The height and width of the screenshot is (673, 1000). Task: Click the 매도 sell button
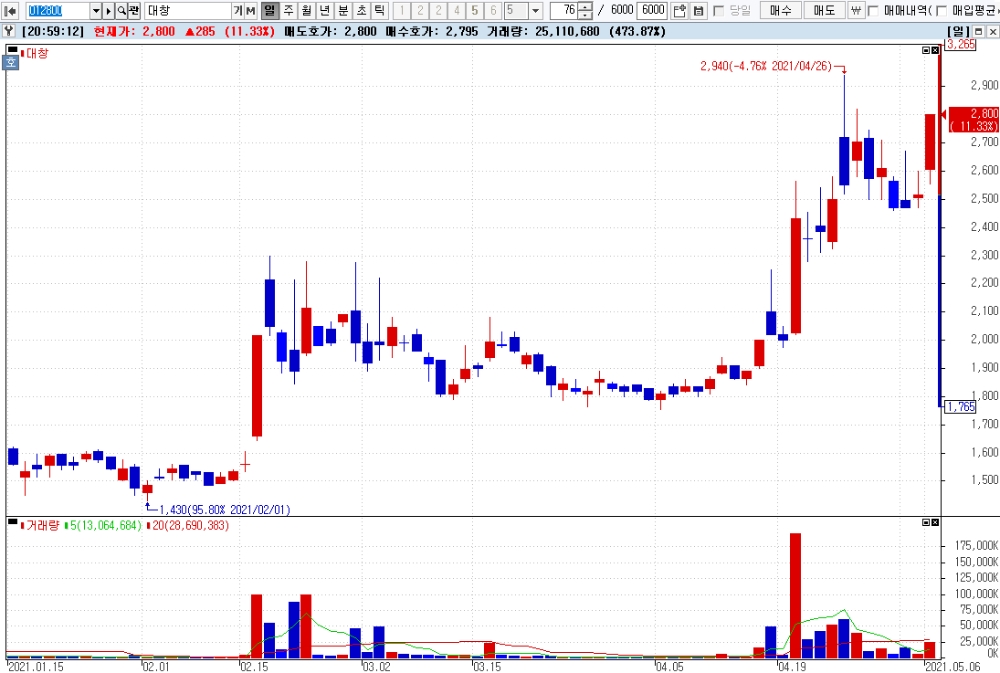click(x=824, y=10)
